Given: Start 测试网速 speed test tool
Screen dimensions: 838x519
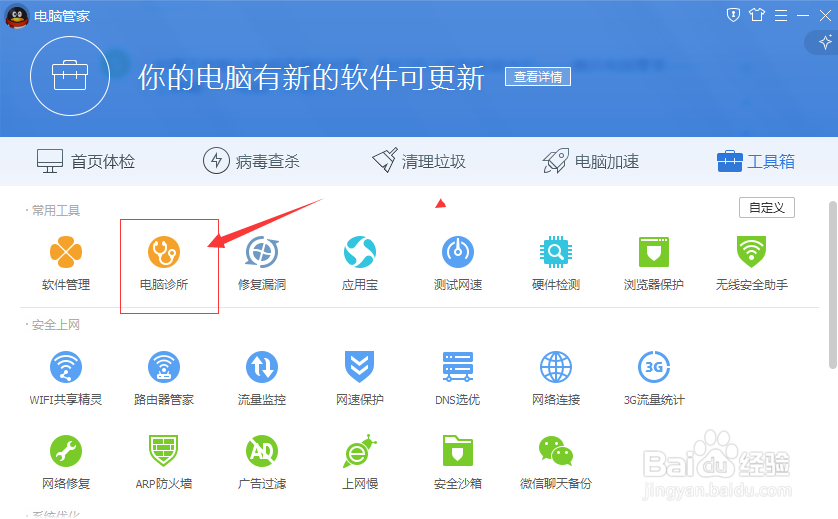Looking at the screenshot, I should [457, 252].
